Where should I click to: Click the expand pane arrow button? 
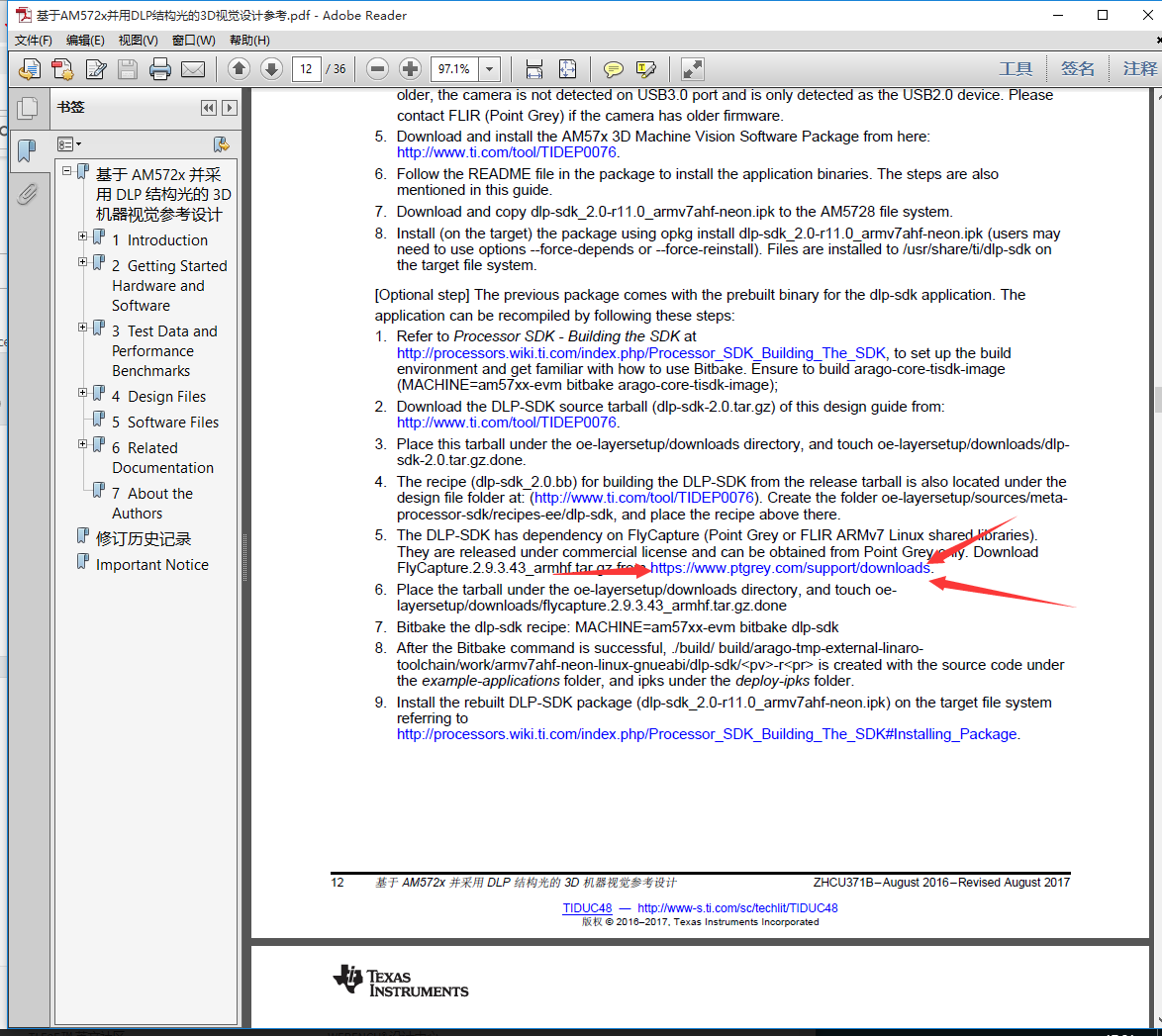pos(230,108)
